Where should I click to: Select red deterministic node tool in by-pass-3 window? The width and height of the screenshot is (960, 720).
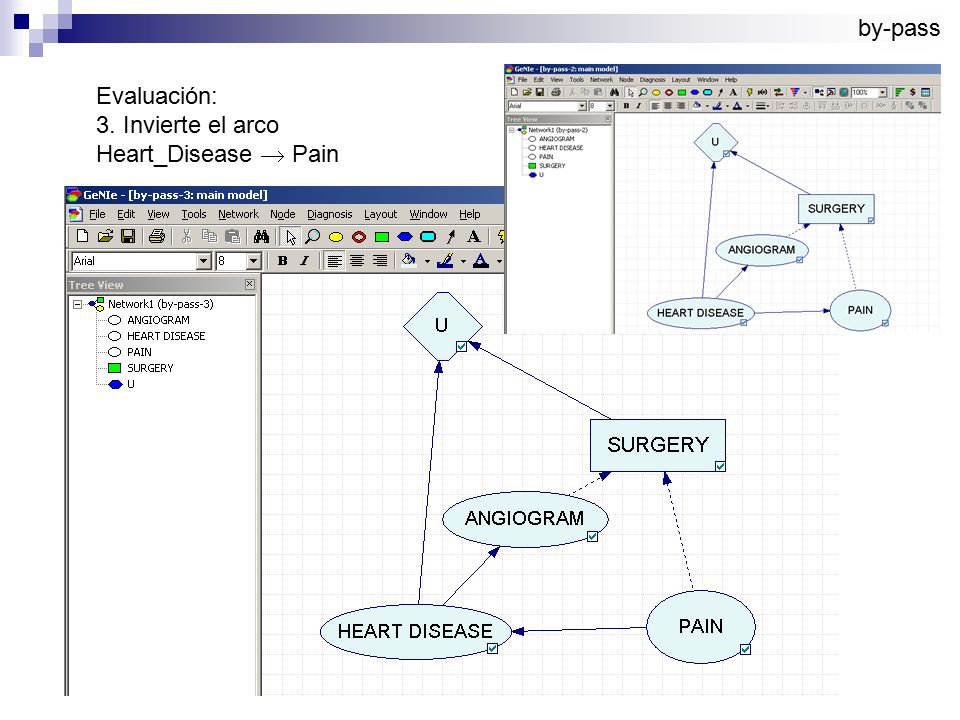(x=359, y=237)
